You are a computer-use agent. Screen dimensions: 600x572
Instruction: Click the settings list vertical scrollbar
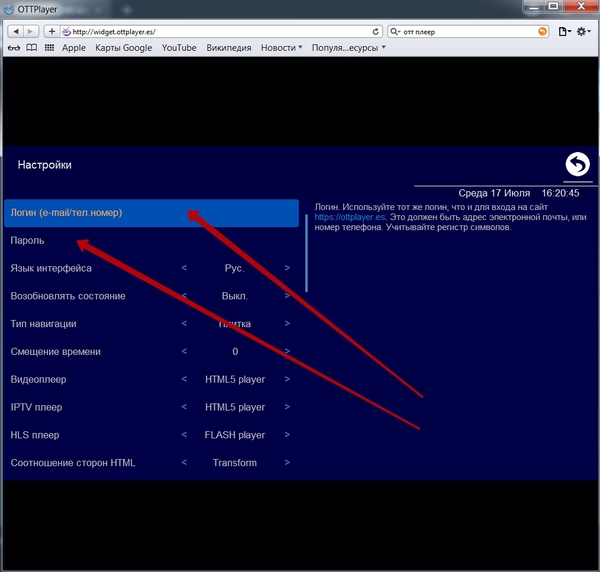(306, 245)
